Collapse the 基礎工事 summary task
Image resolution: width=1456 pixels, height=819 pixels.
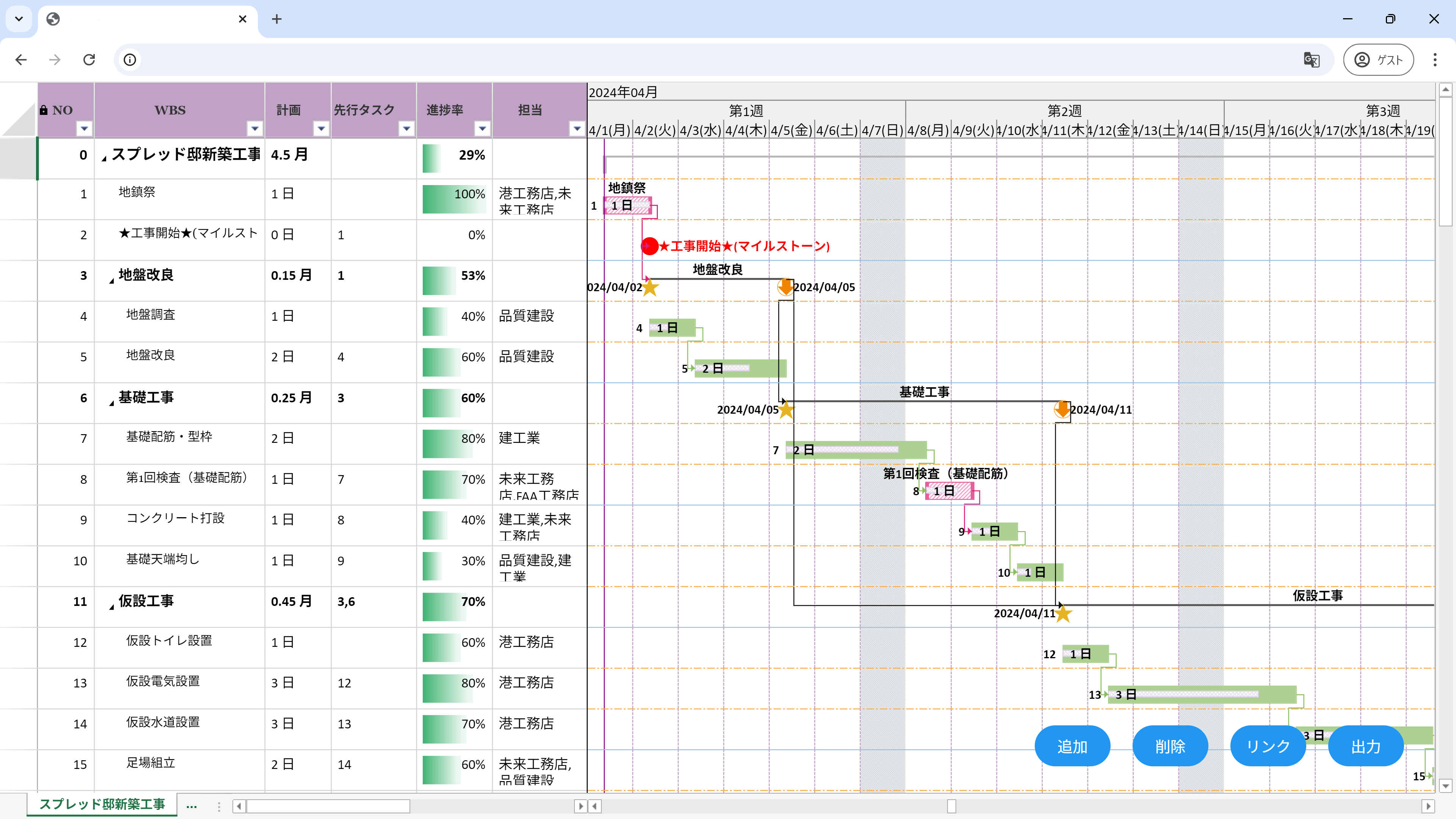click(111, 402)
